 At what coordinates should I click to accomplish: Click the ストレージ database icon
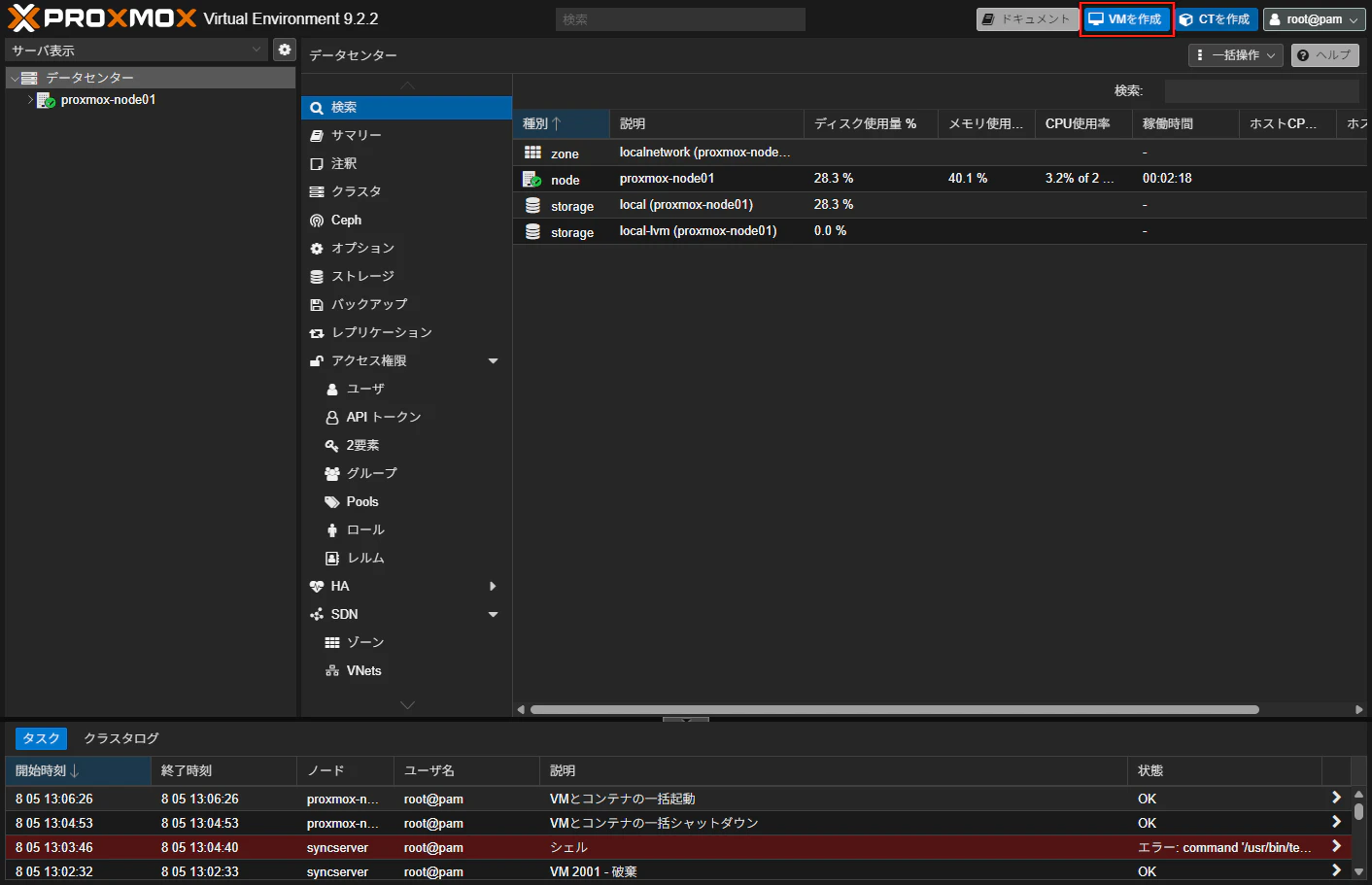click(x=317, y=277)
